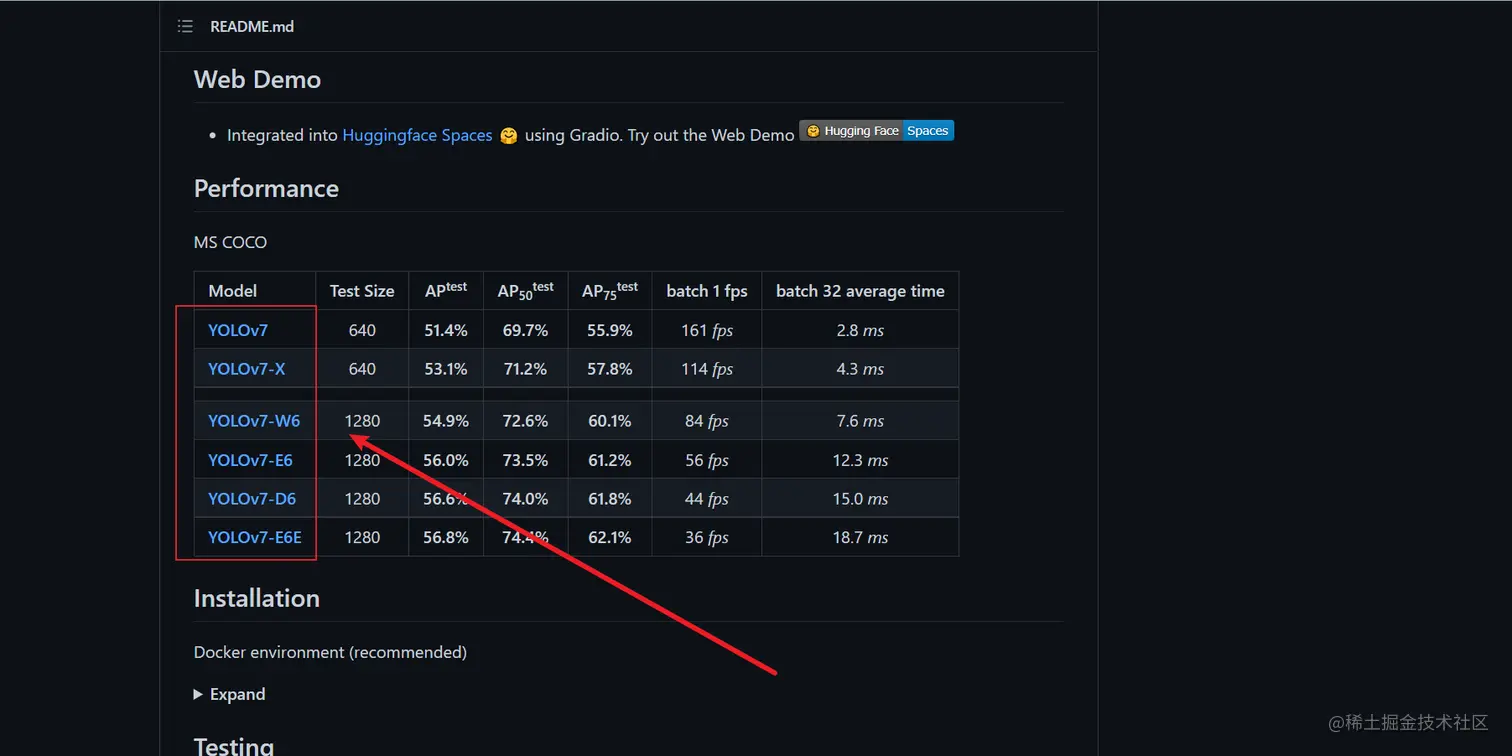
Task: Click the 18.7 ms cell
Action: coord(860,537)
